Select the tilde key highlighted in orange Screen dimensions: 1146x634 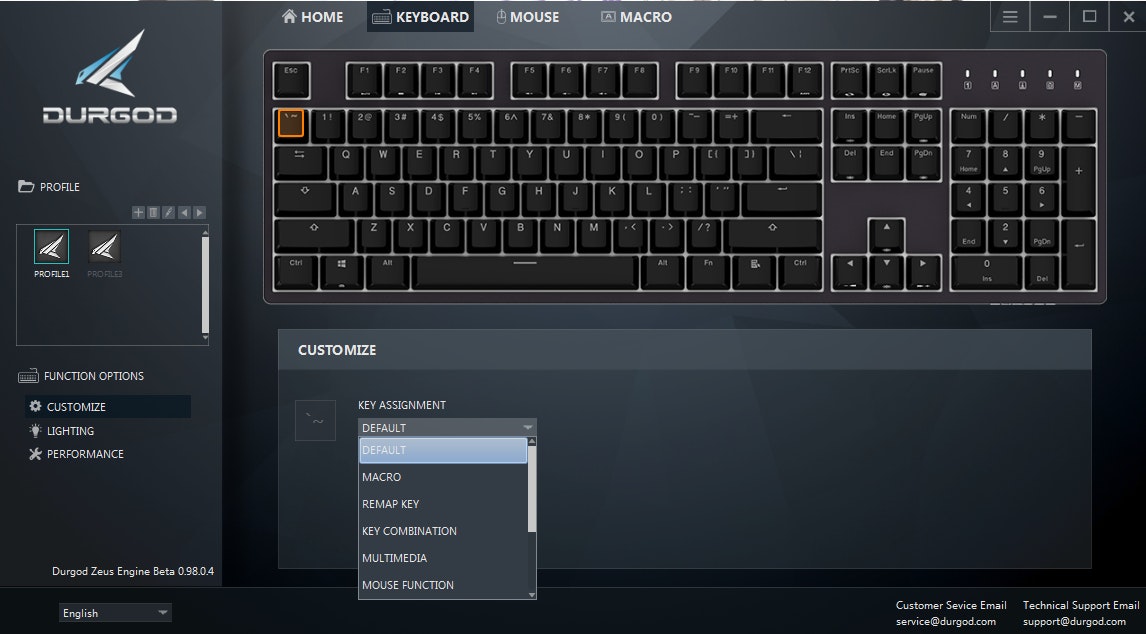(291, 123)
